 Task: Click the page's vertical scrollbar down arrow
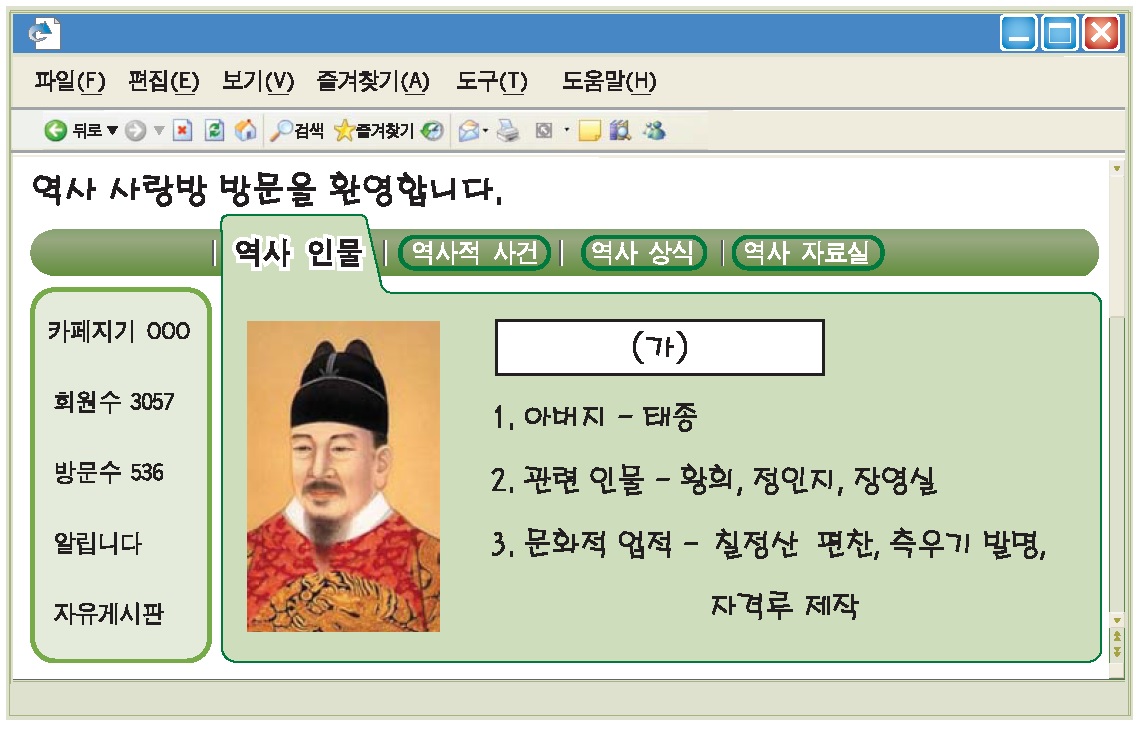click(1117, 621)
